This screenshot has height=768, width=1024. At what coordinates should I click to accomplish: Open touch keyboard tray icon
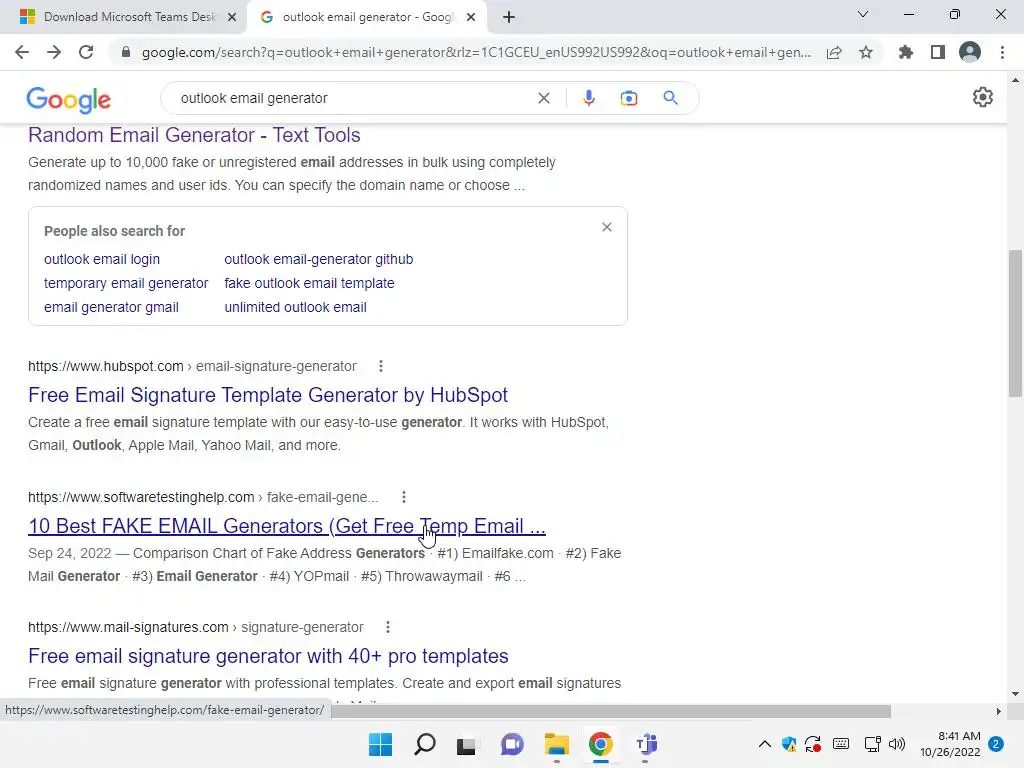pyautogui.click(x=841, y=744)
